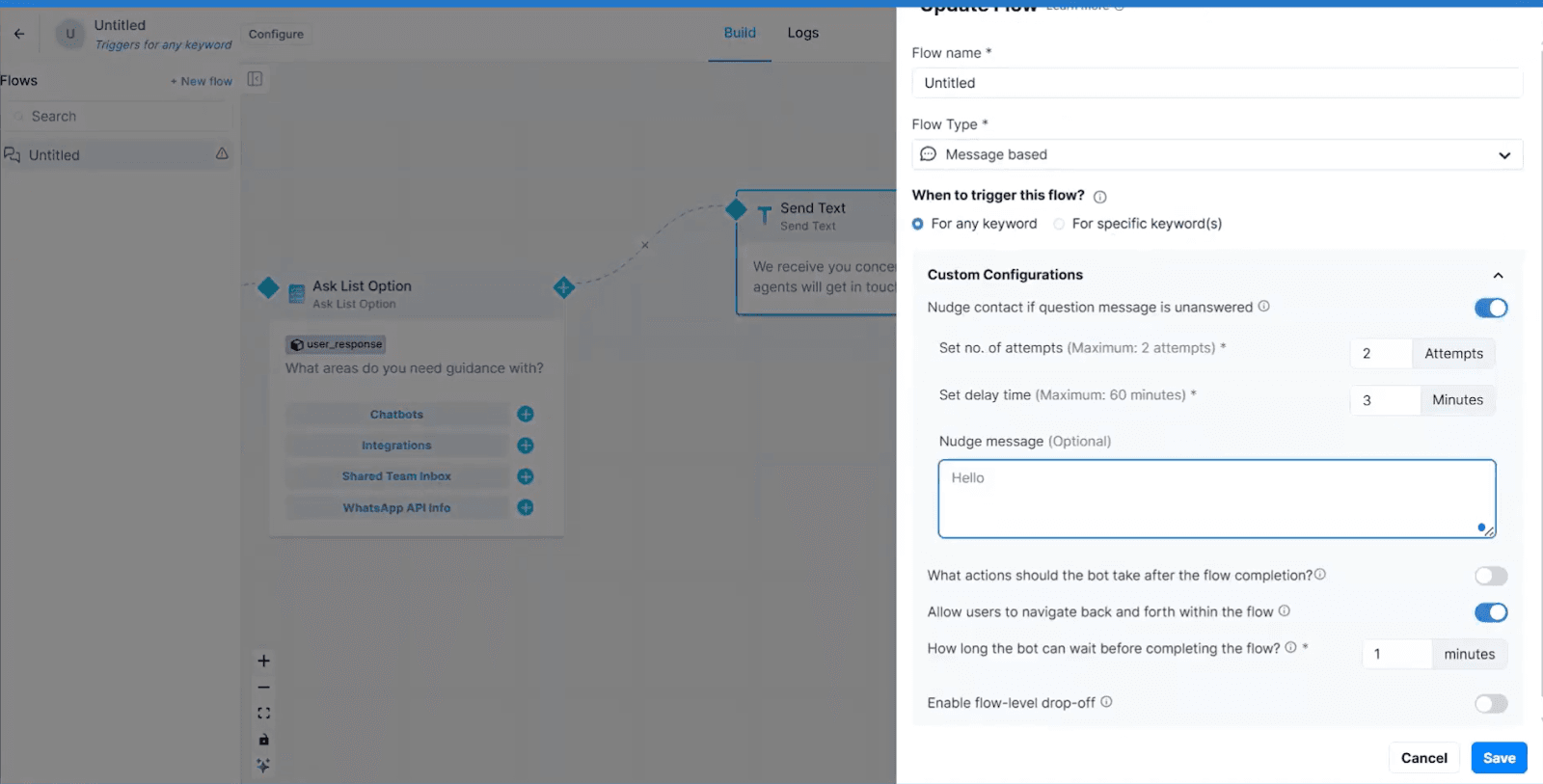This screenshot has width=1543, height=784.
Task: Click info icon beside trigger flow question
Action: (1099, 197)
